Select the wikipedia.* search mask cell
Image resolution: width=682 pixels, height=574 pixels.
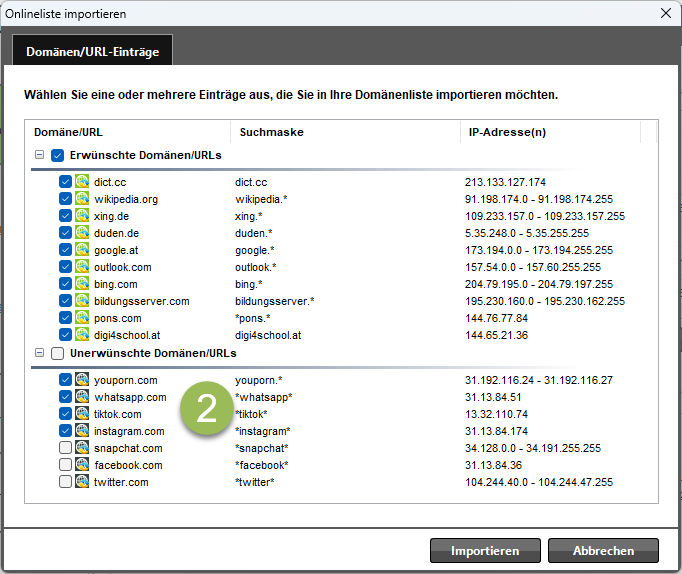pyautogui.click(x=261, y=199)
